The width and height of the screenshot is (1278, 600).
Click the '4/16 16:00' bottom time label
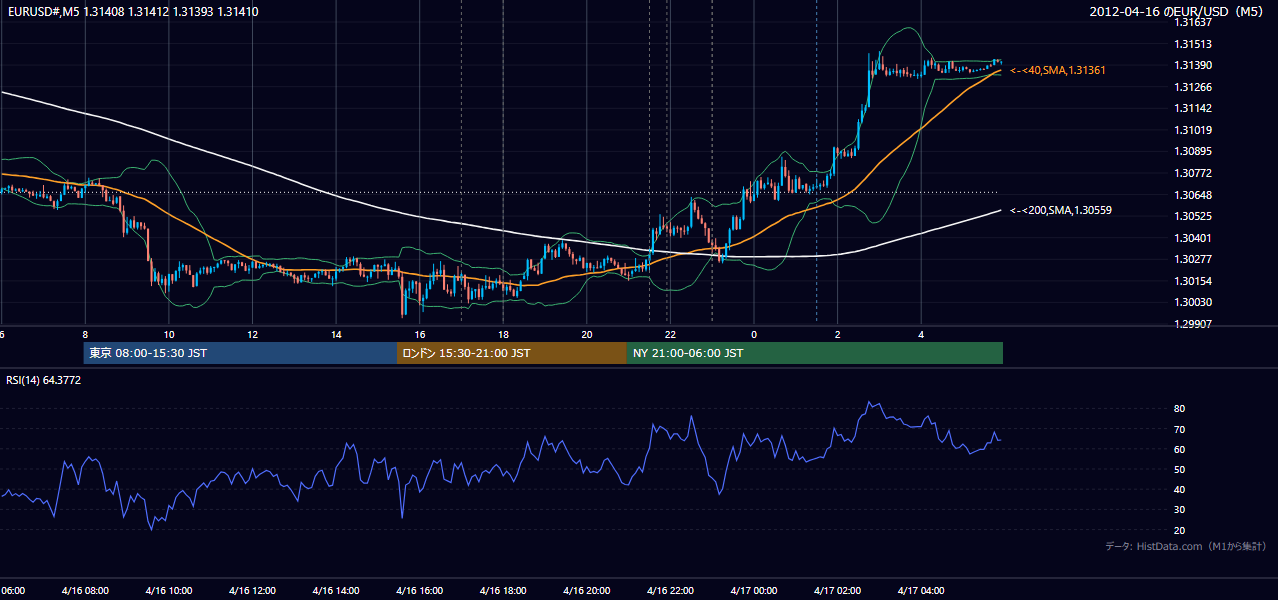tap(420, 590)
